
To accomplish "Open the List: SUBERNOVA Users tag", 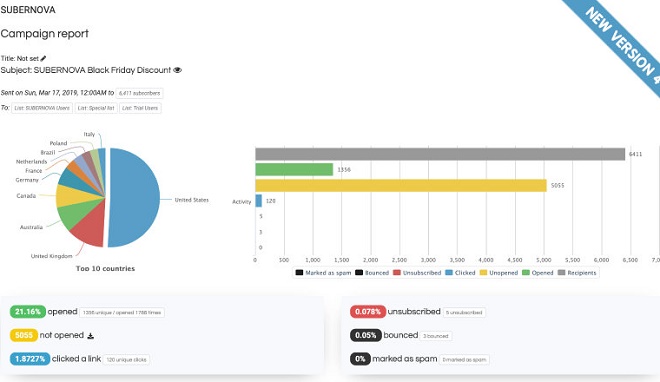I will [x=42, y=108].
